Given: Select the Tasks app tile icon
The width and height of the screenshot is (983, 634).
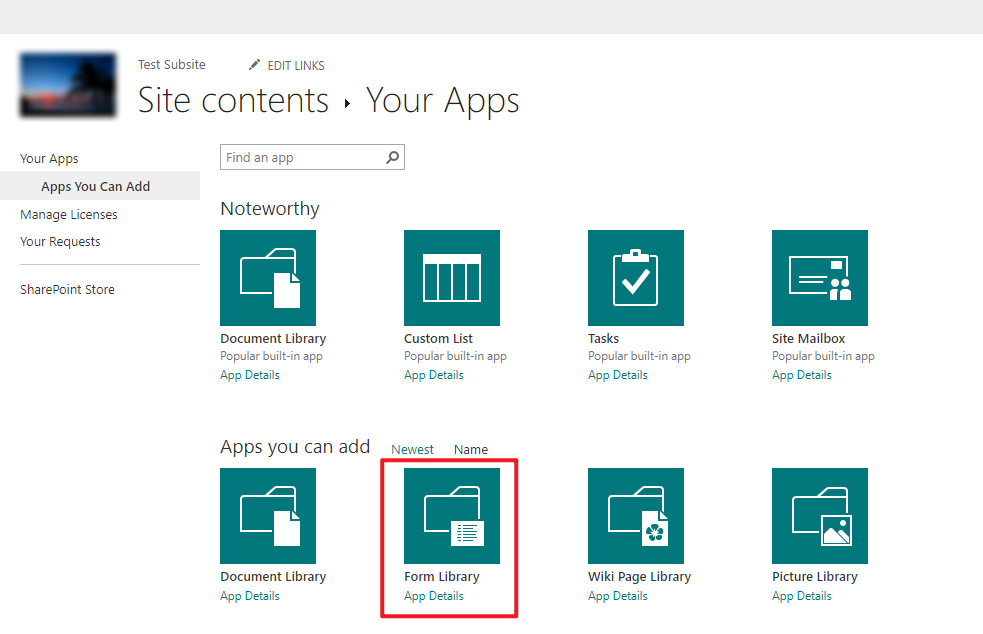Looking at the screenshot, I should (x=636, y=278).
